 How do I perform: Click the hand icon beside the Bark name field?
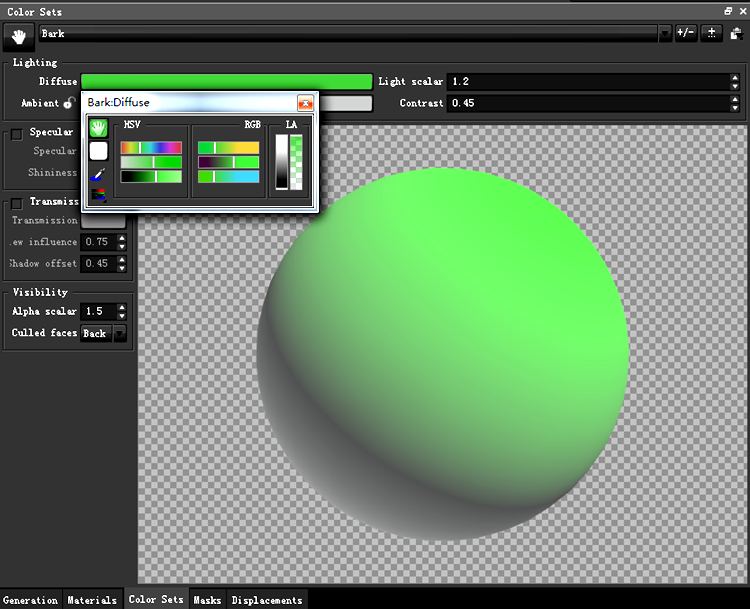click(x=18, y=36)
